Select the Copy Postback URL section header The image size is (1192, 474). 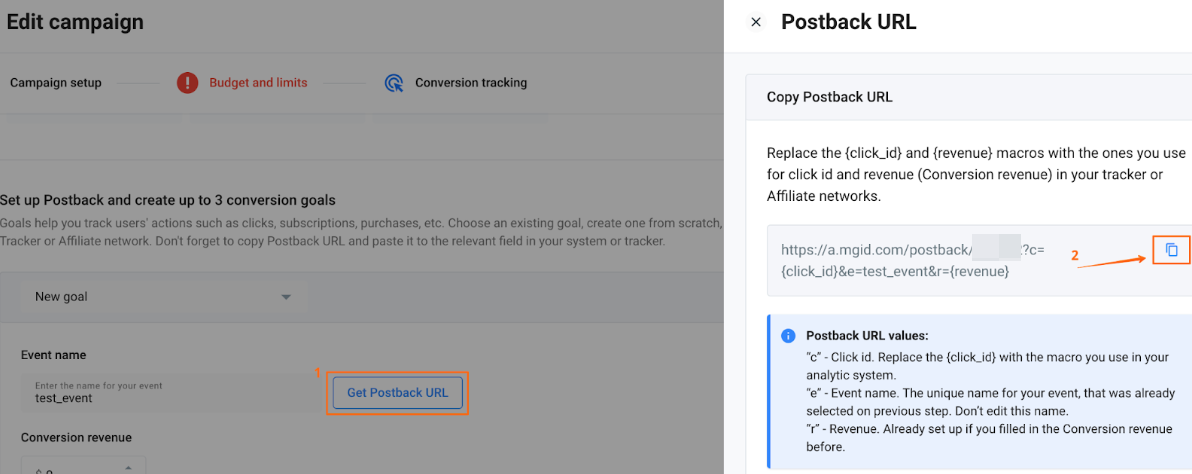click(830, 97)
